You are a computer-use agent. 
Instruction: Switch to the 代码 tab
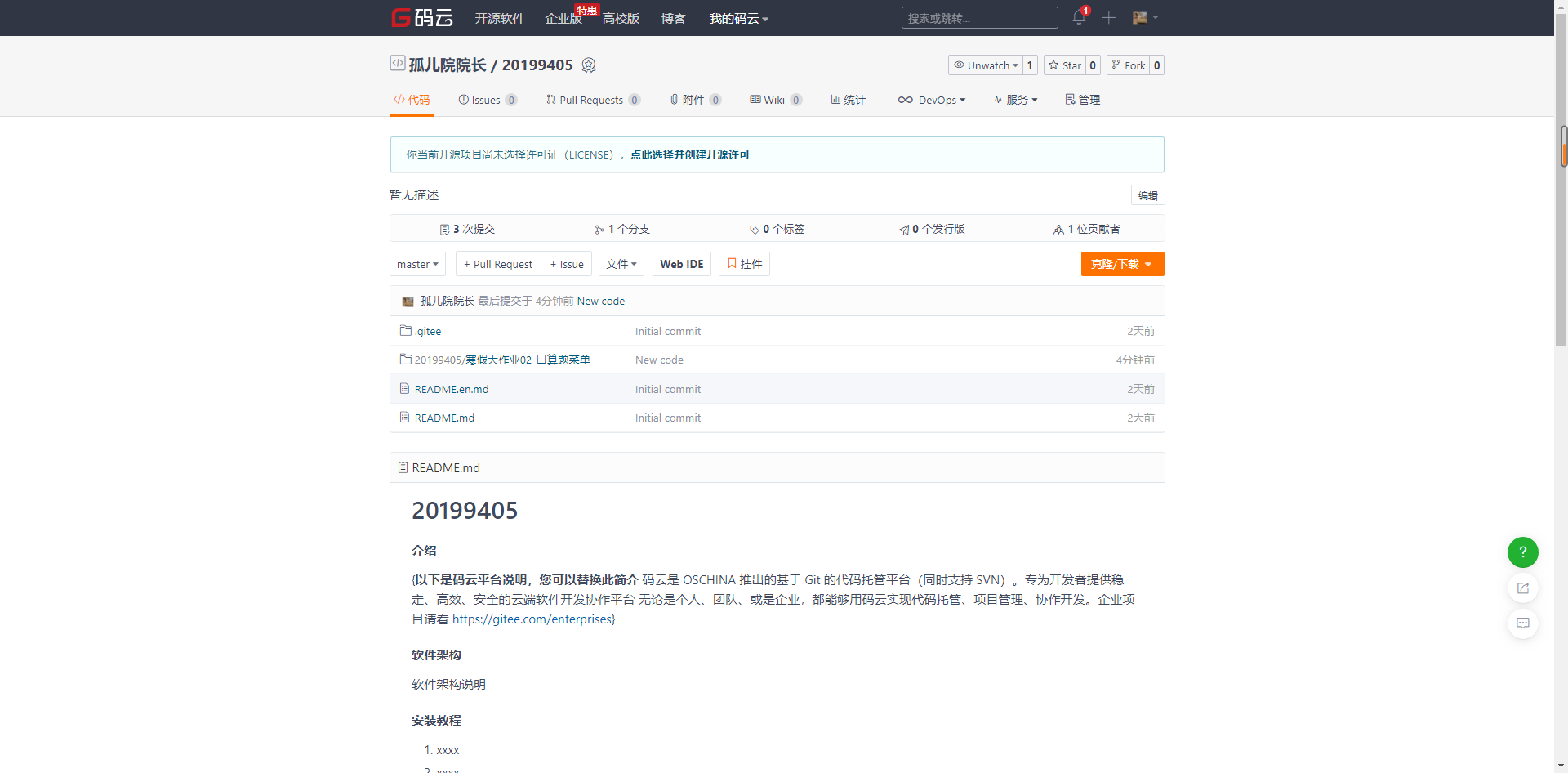(412, 100)
